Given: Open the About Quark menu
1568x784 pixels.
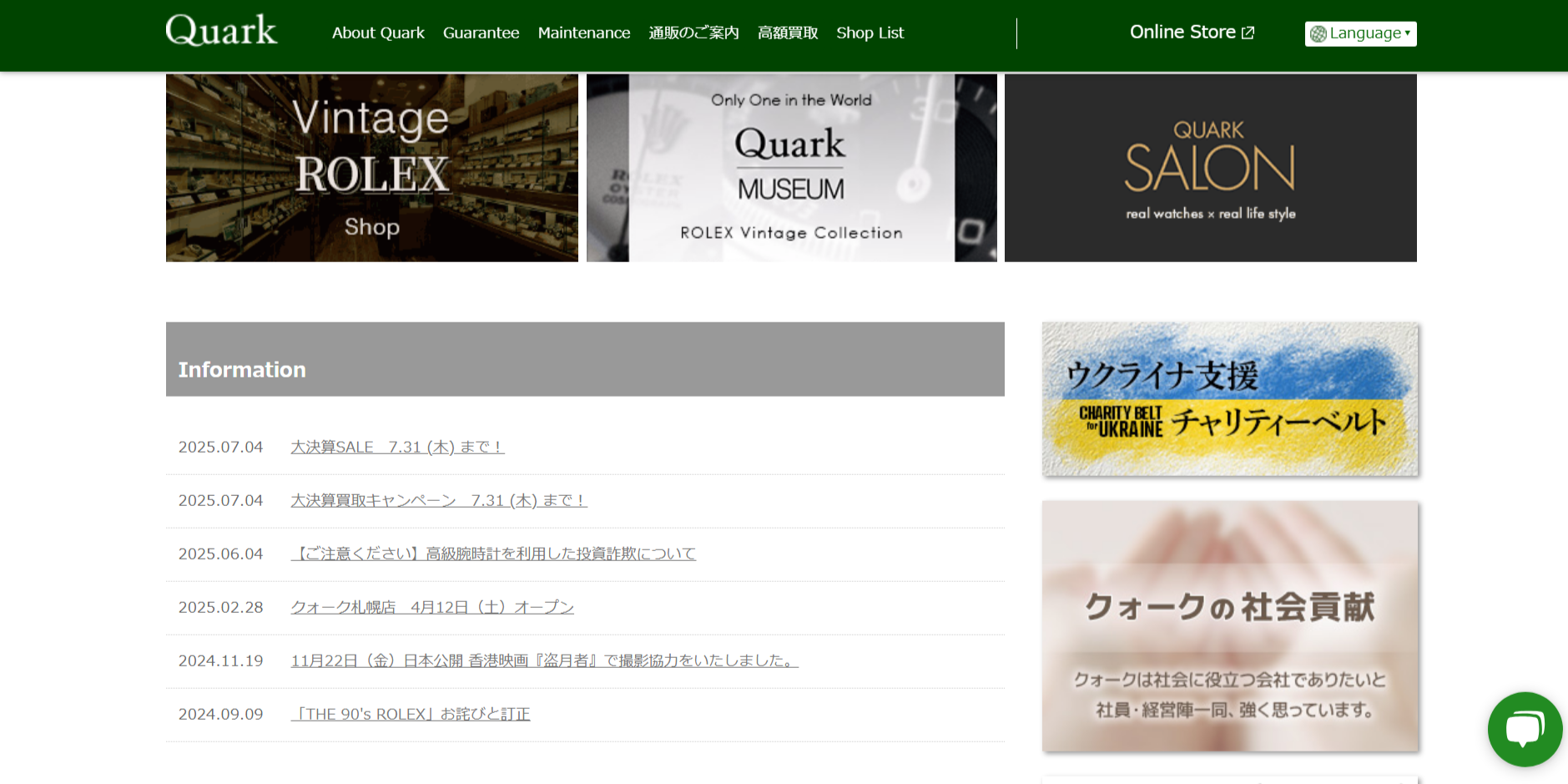Looking at the screenshot, I should [x=378, y=33].
